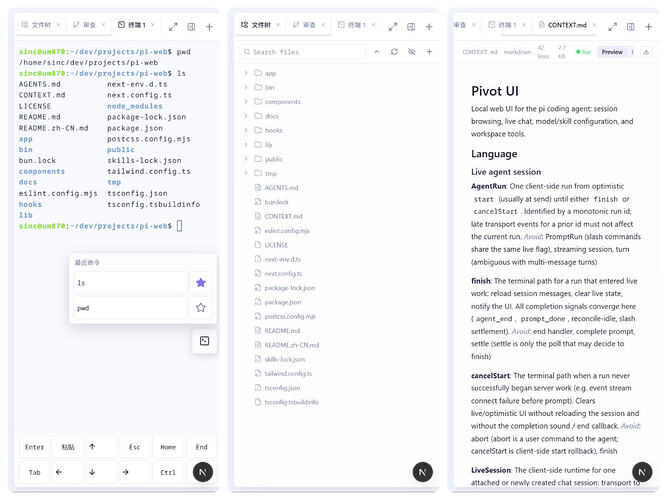The width and height of the screenshot is (666, 500).
Task: Collapse all folders with the up chevron
Action: pos(377,51)
